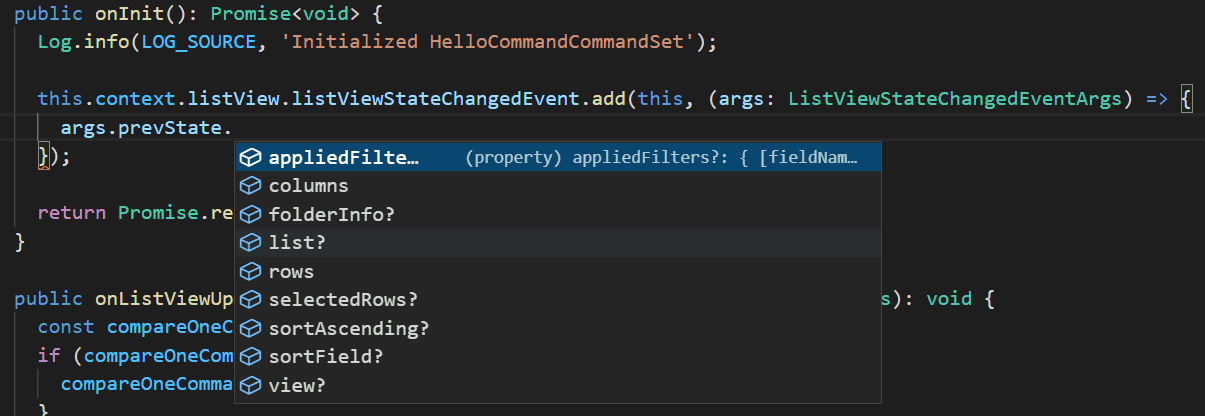Click the cube icon beside list? entry
1205x416 pixels.
pos(250,243)
